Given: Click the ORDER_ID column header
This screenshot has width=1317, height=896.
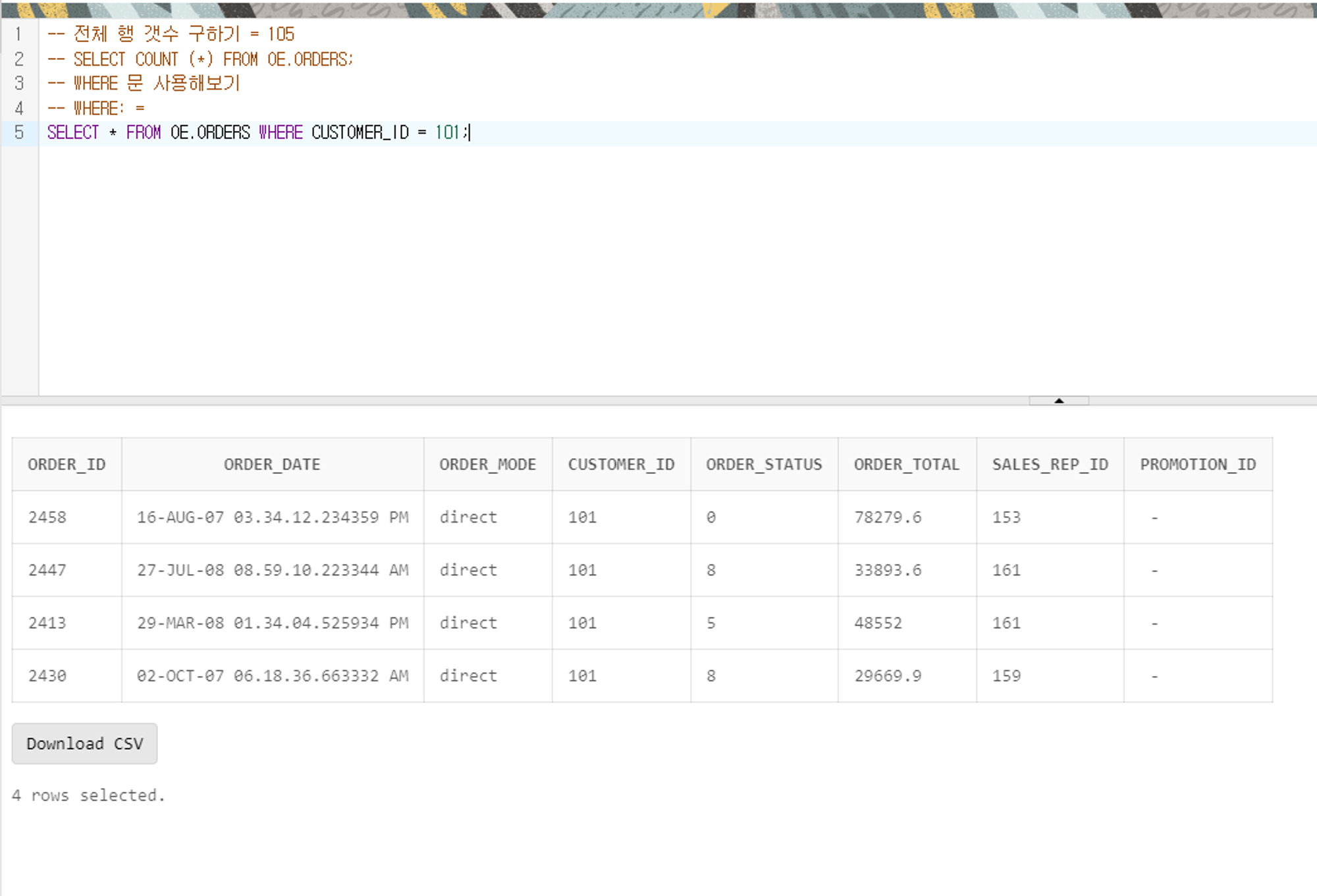Looking at the screenshot, I should (x=67, y=465).
